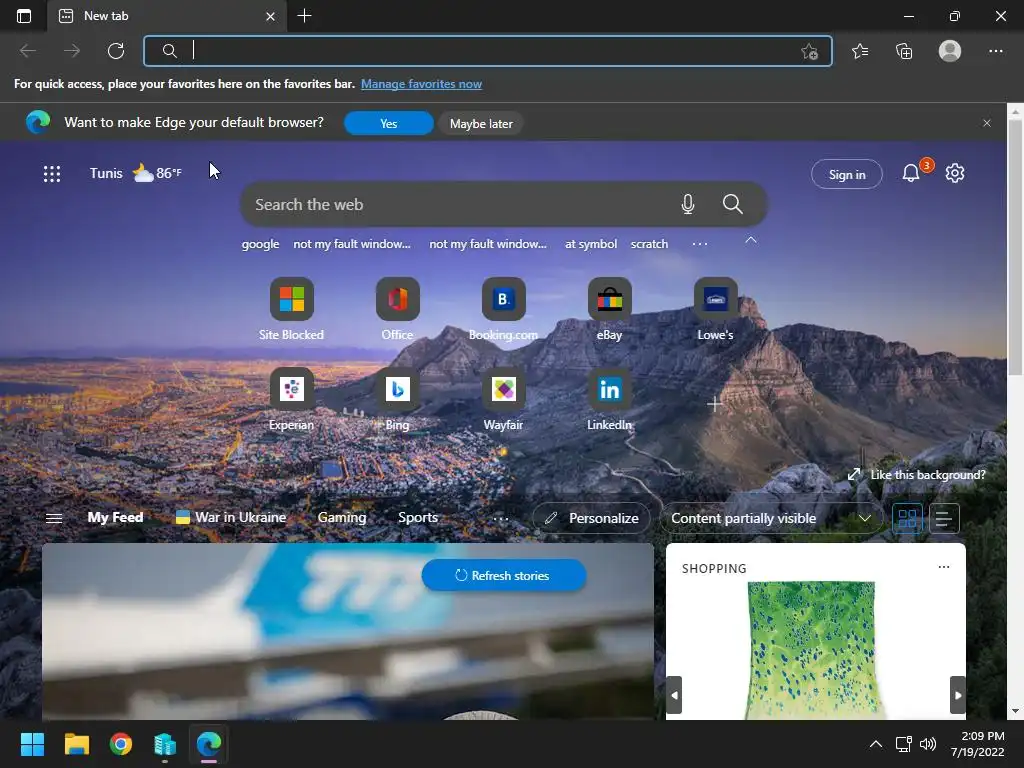
Task: Click Yes to set default browser
Action: tap(389, 123)
